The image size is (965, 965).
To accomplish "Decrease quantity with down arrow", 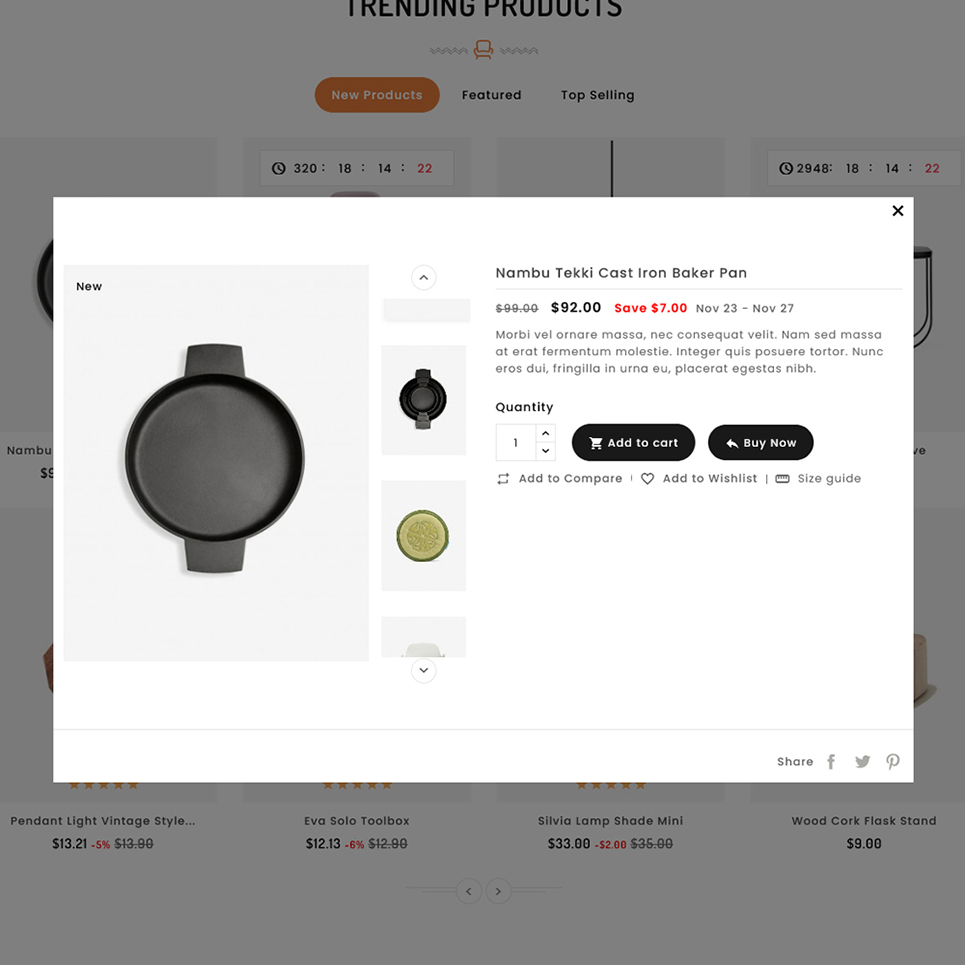I will coord(545,451).
